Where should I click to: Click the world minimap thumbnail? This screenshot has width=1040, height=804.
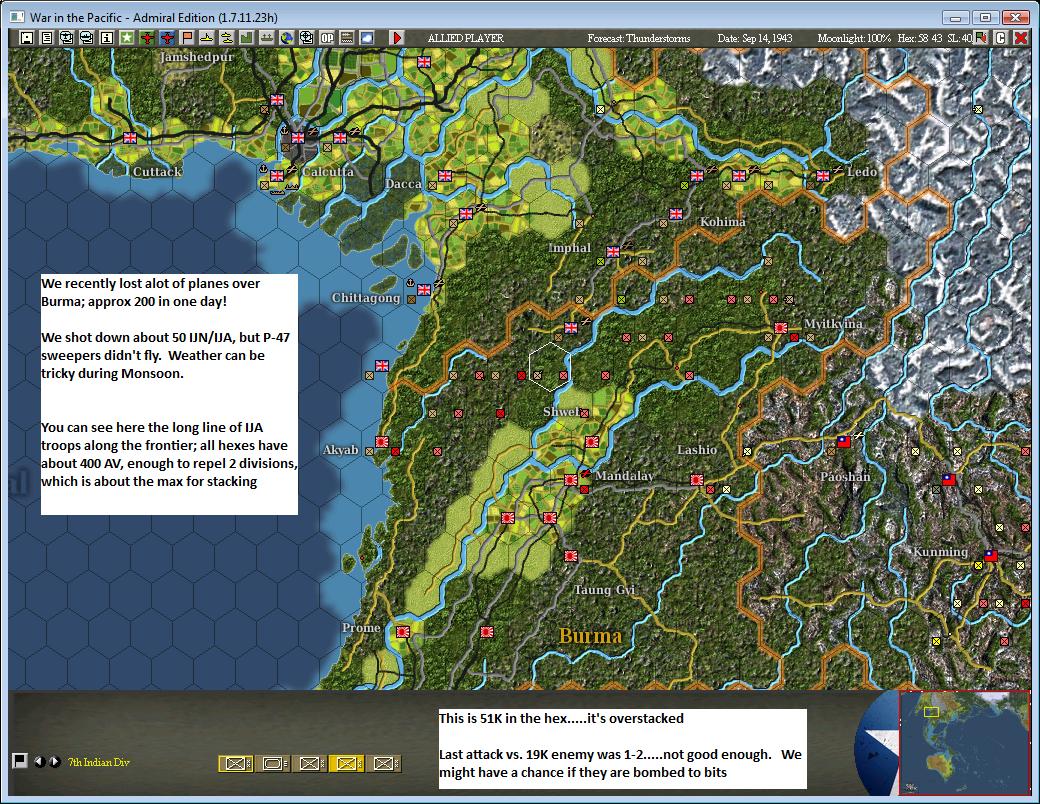[964, 742]
